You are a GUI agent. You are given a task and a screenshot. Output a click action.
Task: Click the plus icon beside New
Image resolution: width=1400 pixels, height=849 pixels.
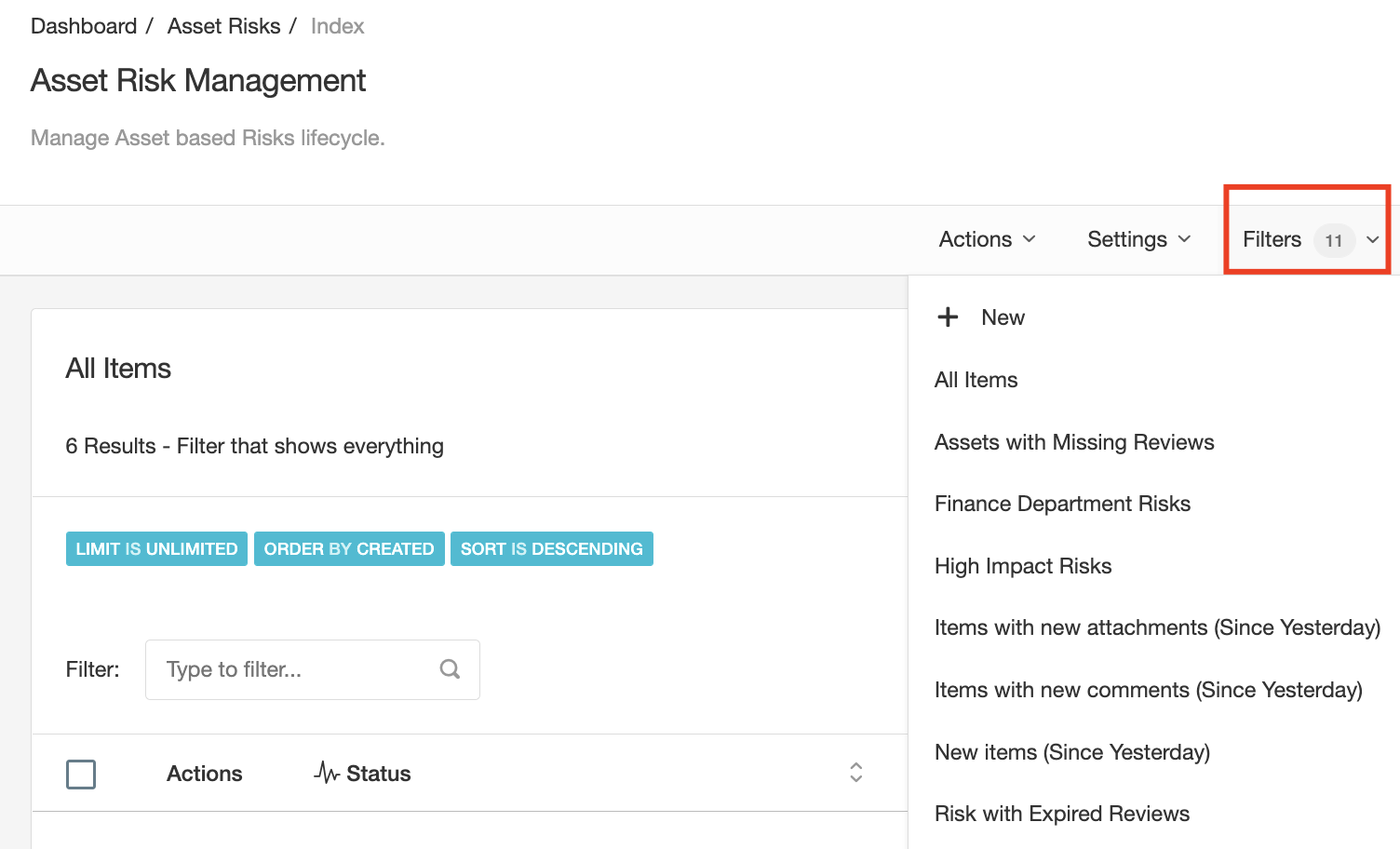948,317
